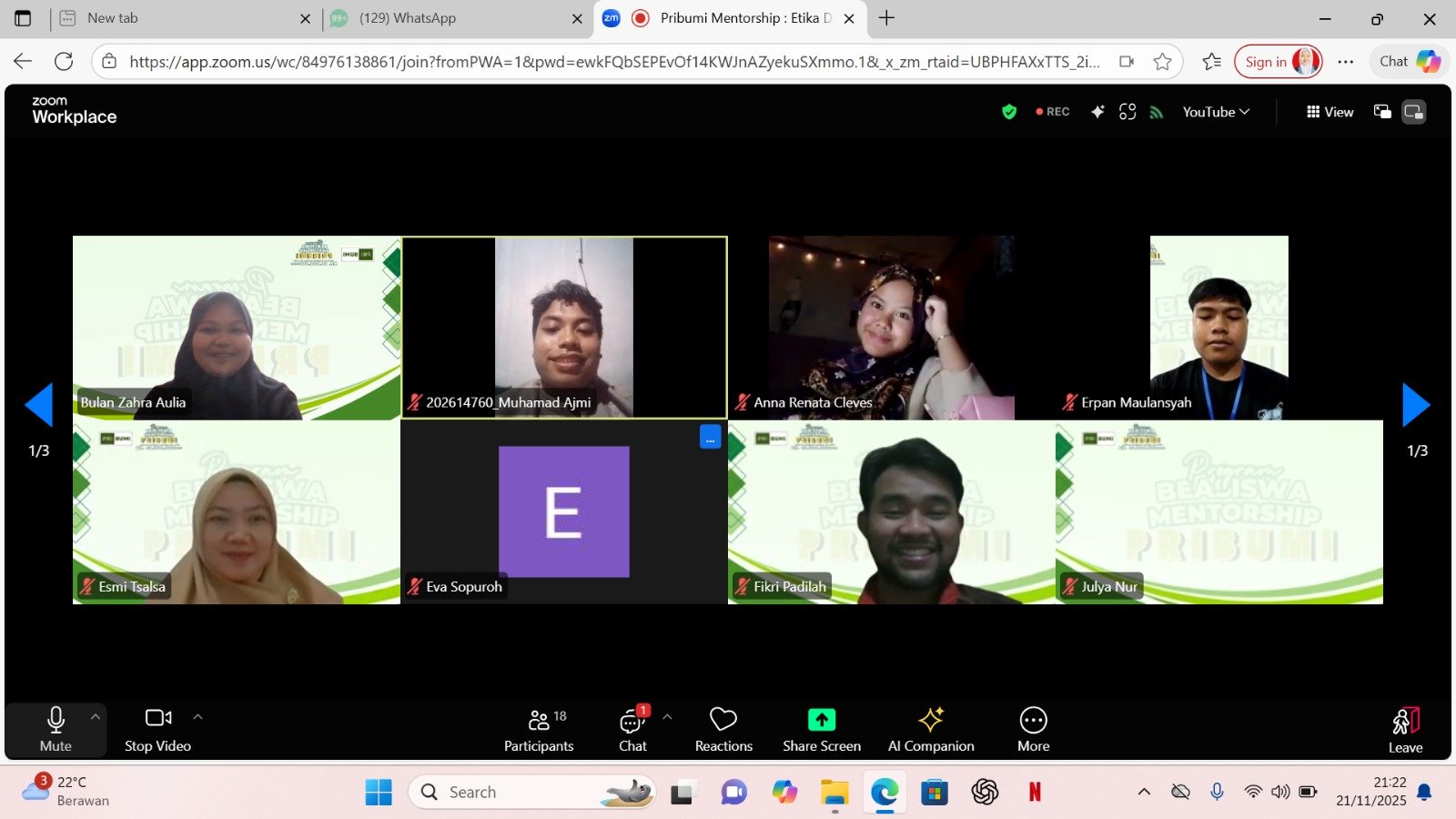Open the Participants panel
The height and width of the screenshot is (819, 1456).
point(539,730)
